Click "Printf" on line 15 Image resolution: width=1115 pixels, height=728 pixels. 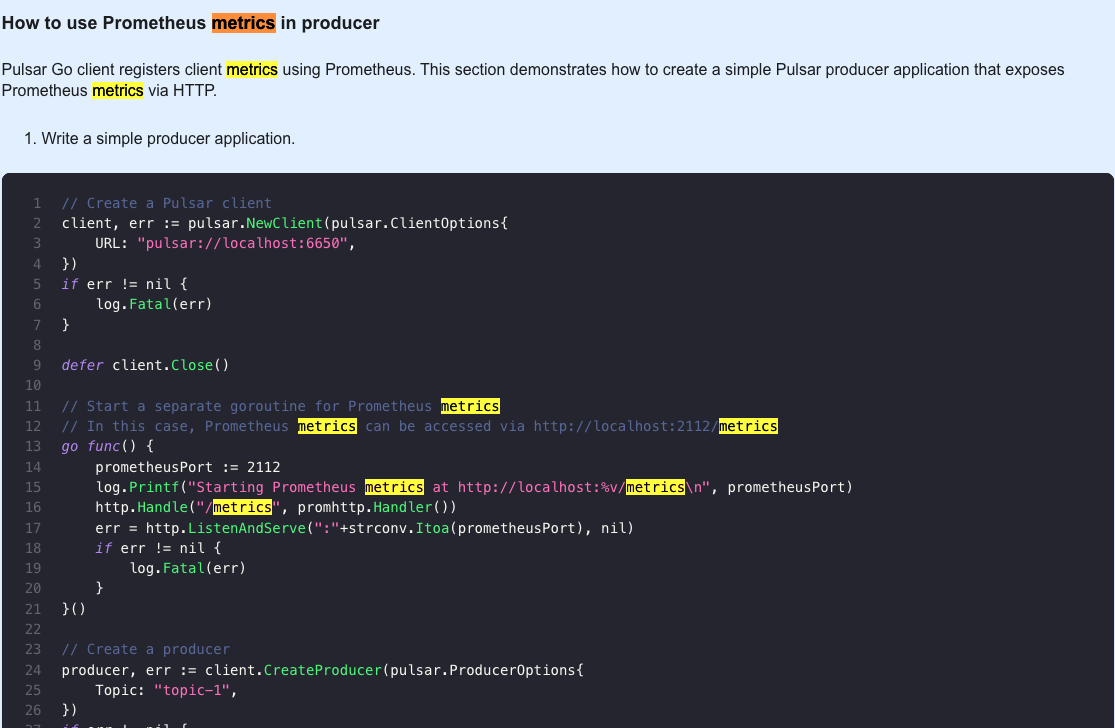(x=154, y=487)
